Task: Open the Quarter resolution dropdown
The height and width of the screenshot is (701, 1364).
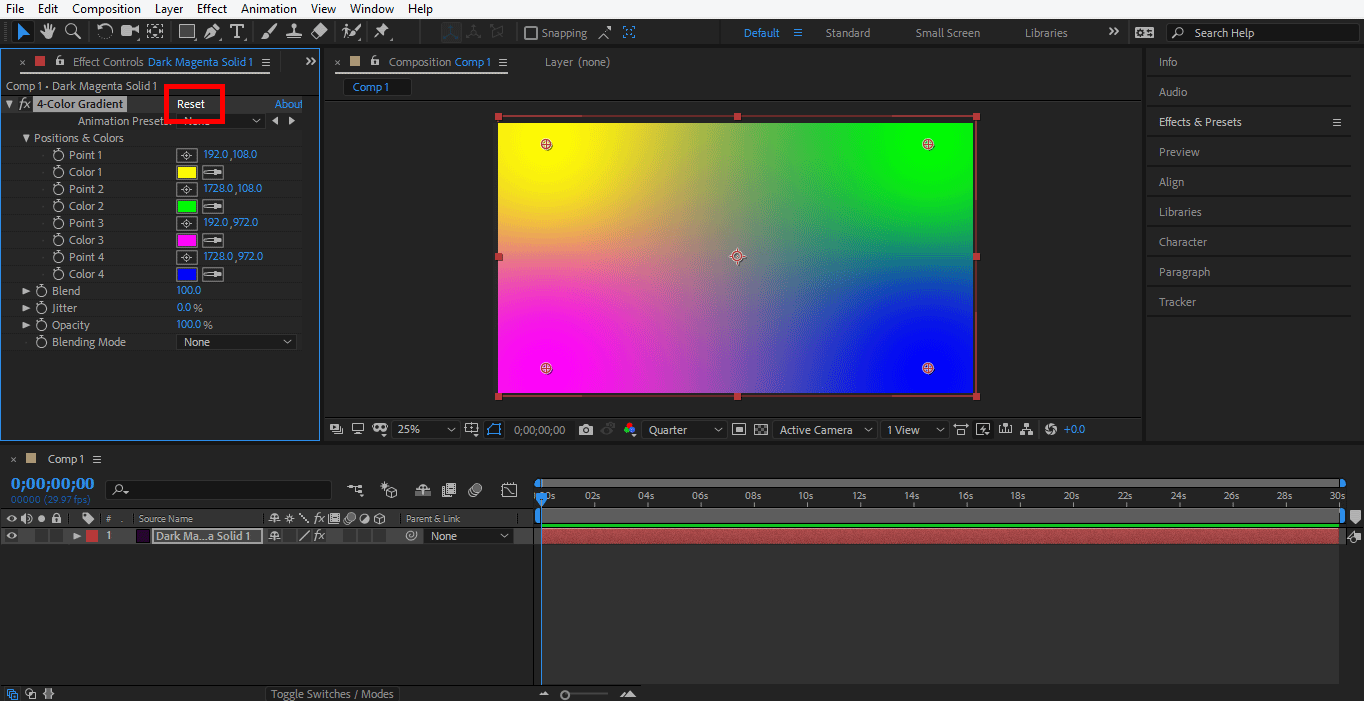Action: coord(686,430)
